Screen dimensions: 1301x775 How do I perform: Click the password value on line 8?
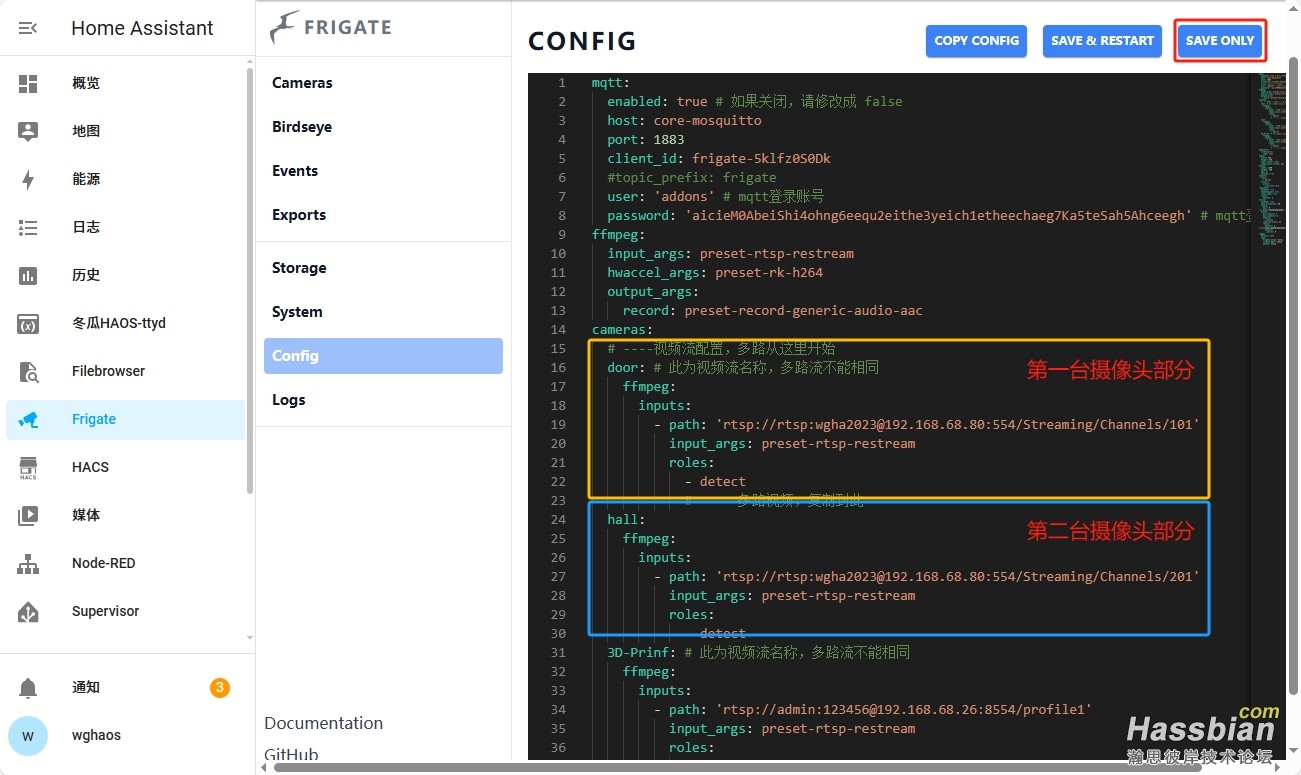point(937,216)
